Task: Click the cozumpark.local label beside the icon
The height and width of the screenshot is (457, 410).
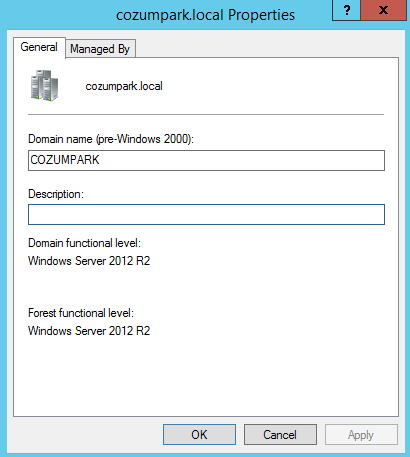Action: click(124, 86)
